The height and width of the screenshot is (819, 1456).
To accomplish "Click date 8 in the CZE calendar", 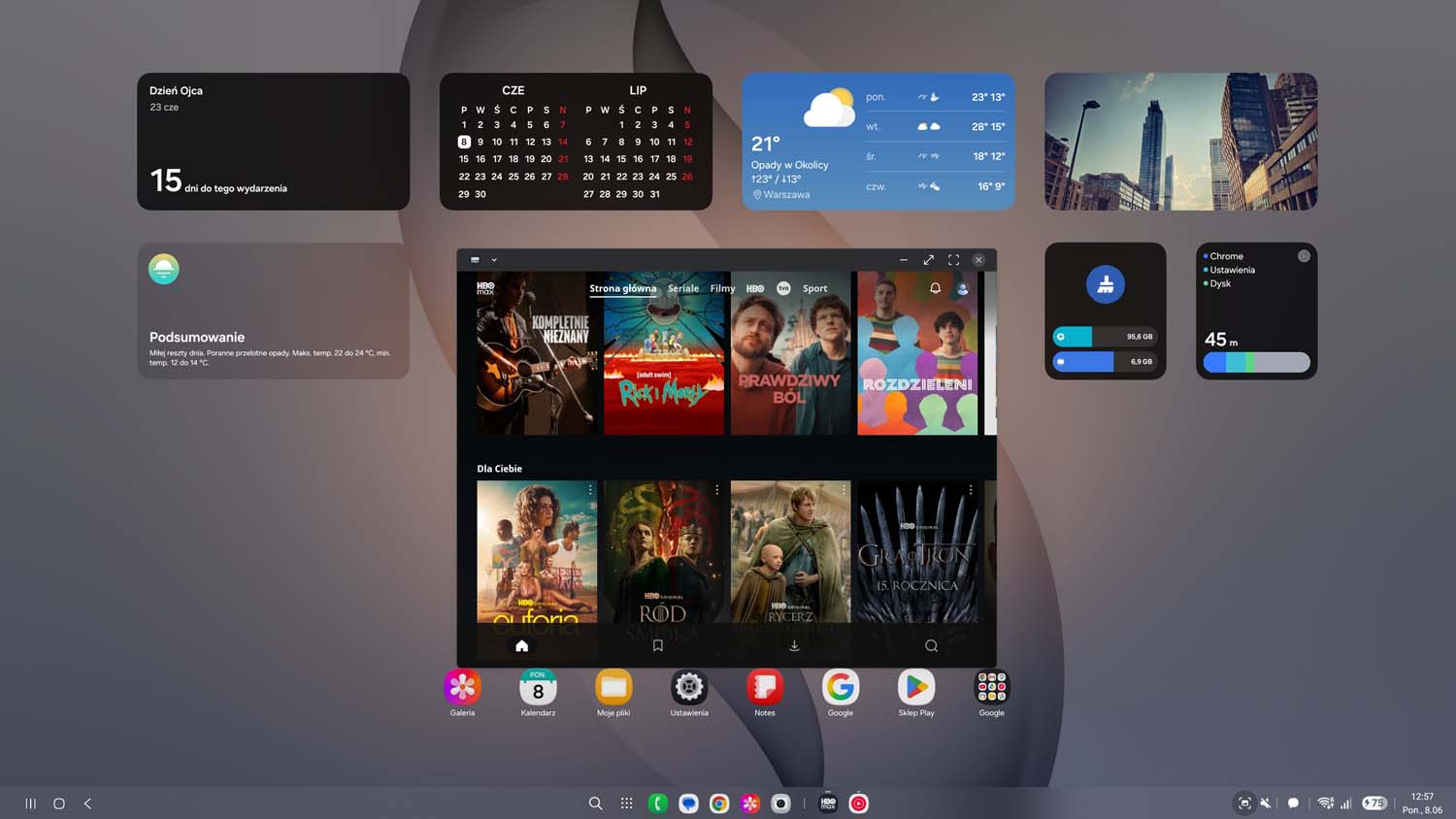I will click(x=464, y=142).
